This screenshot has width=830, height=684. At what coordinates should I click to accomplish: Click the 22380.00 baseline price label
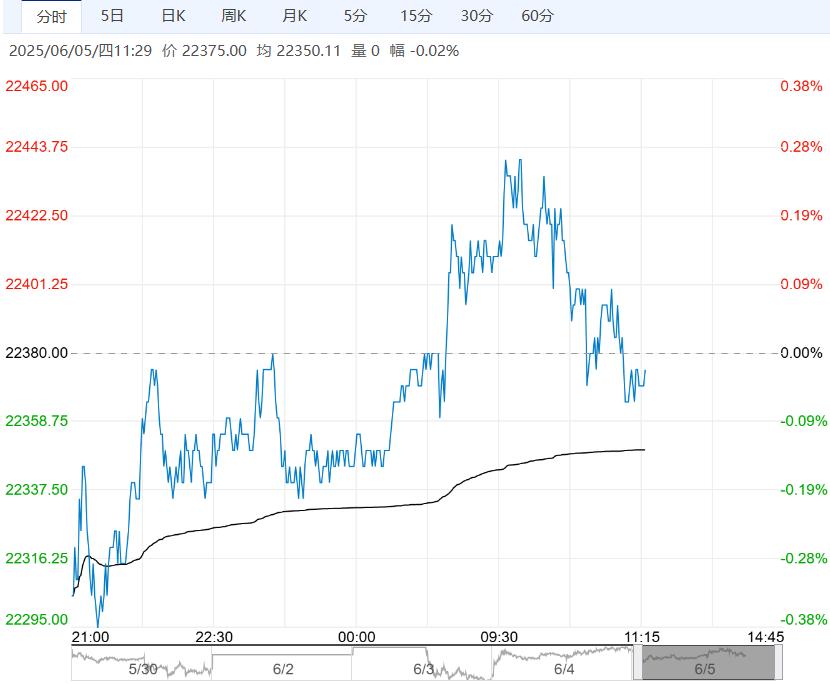[x=37, y=353]
